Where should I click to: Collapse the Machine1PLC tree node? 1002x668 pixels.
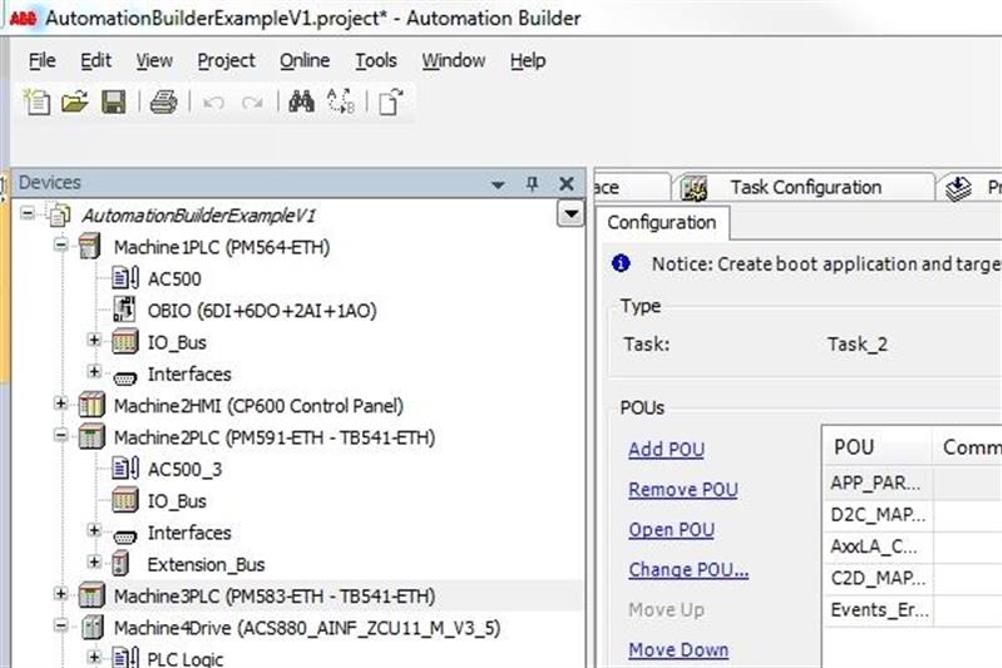[x=61, y=245]
